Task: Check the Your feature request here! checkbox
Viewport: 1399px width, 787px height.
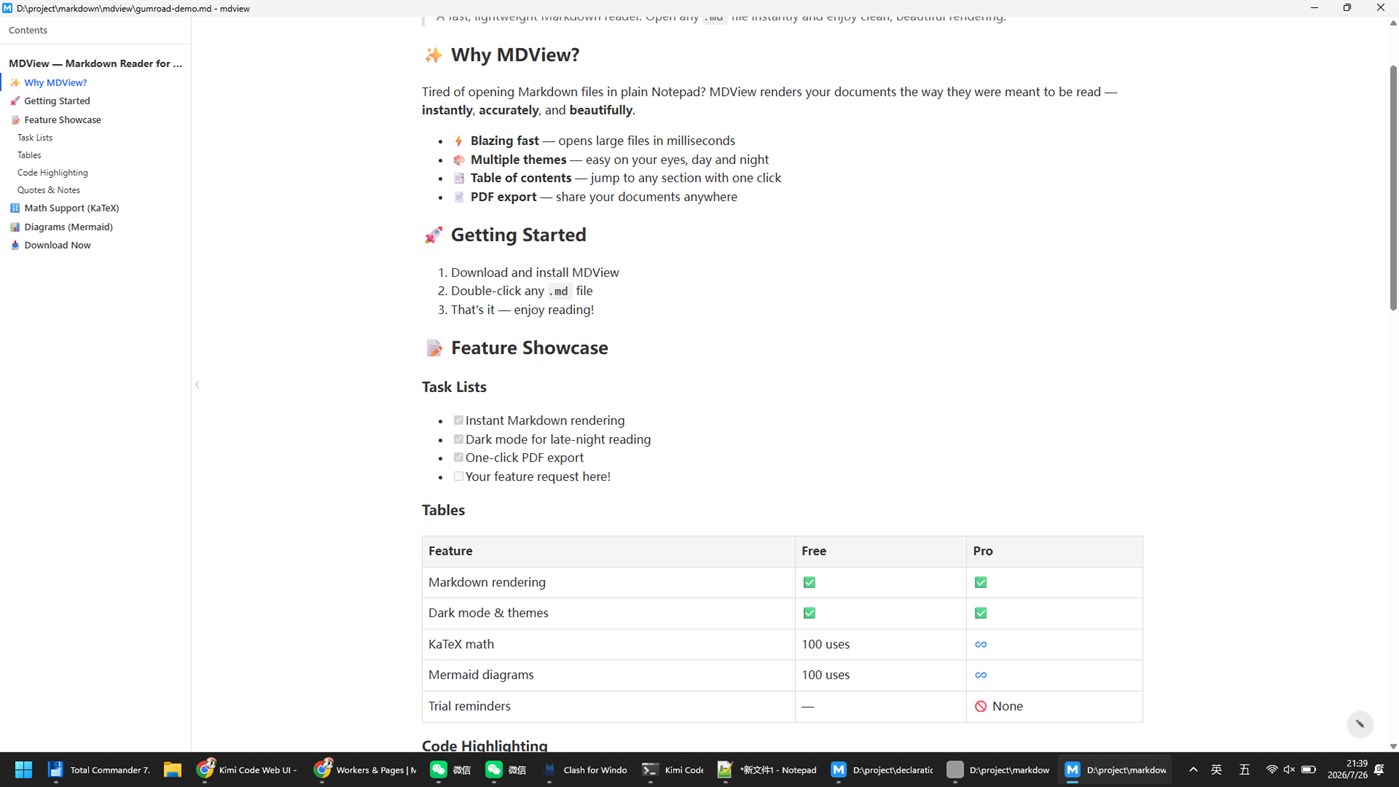Action: [x=458, y=476]
